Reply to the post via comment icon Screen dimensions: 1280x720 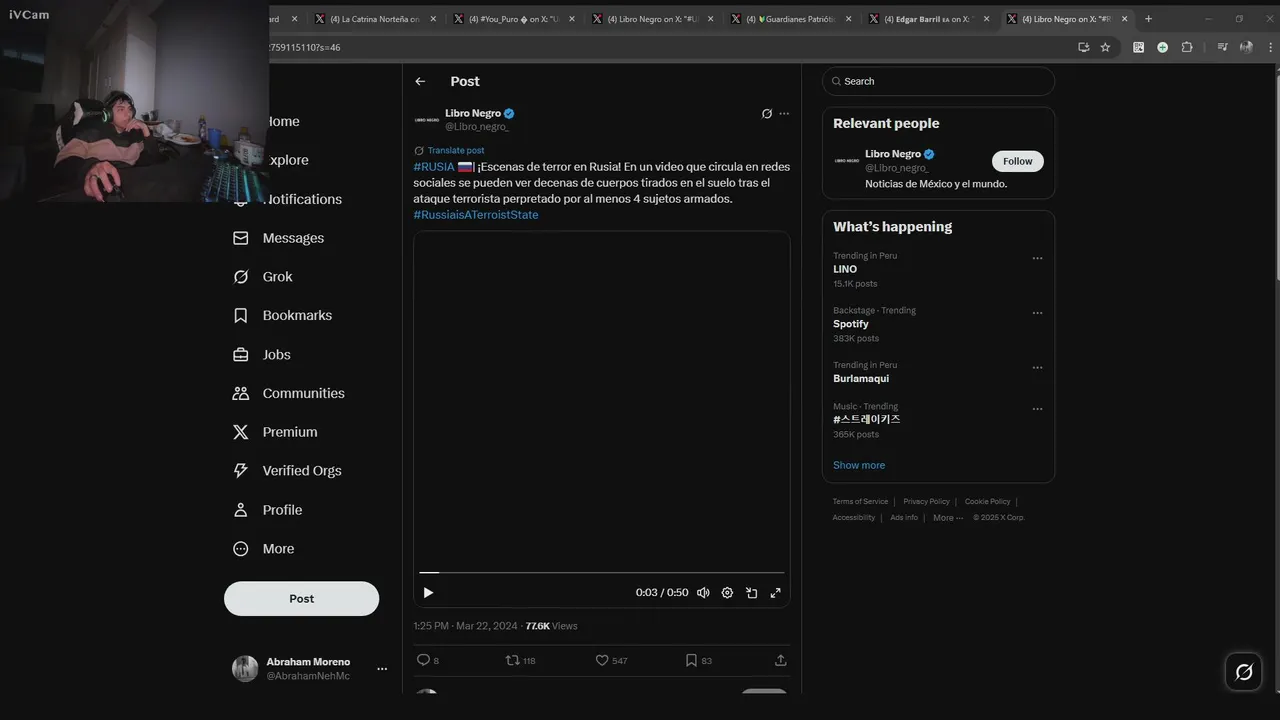pyautogui.click(x=423, y=660)
